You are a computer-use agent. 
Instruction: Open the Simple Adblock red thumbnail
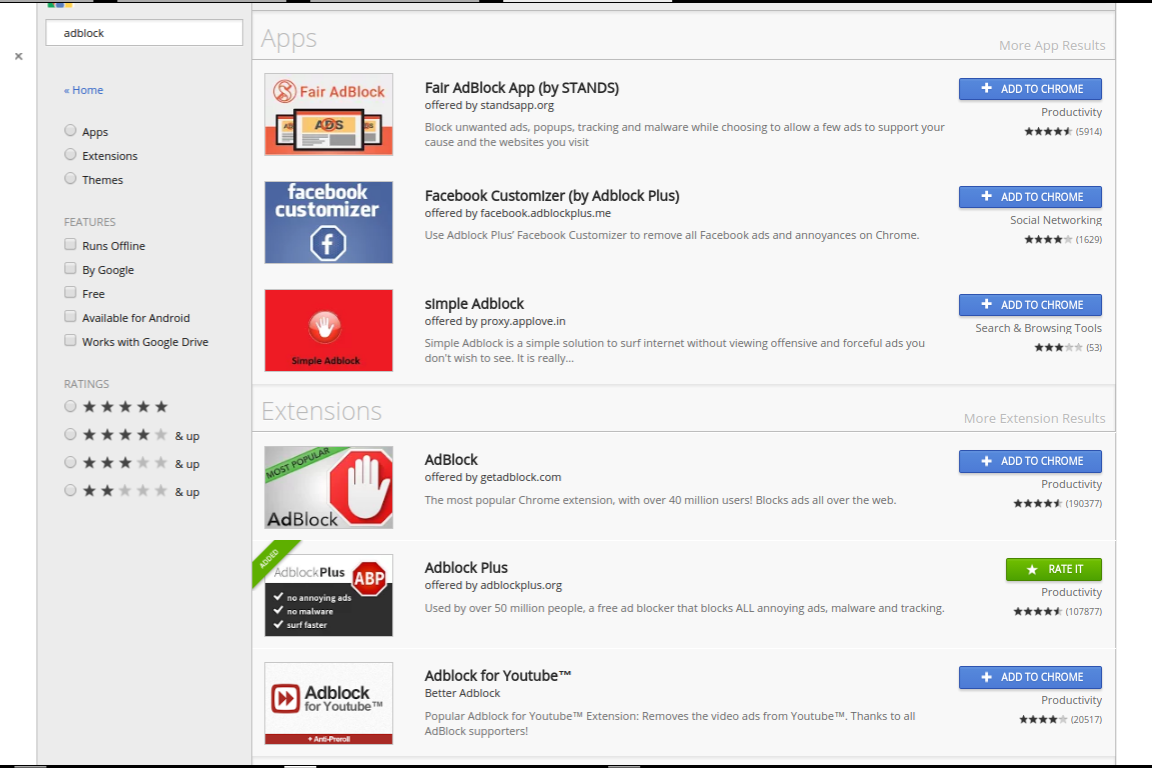(328, 330)
